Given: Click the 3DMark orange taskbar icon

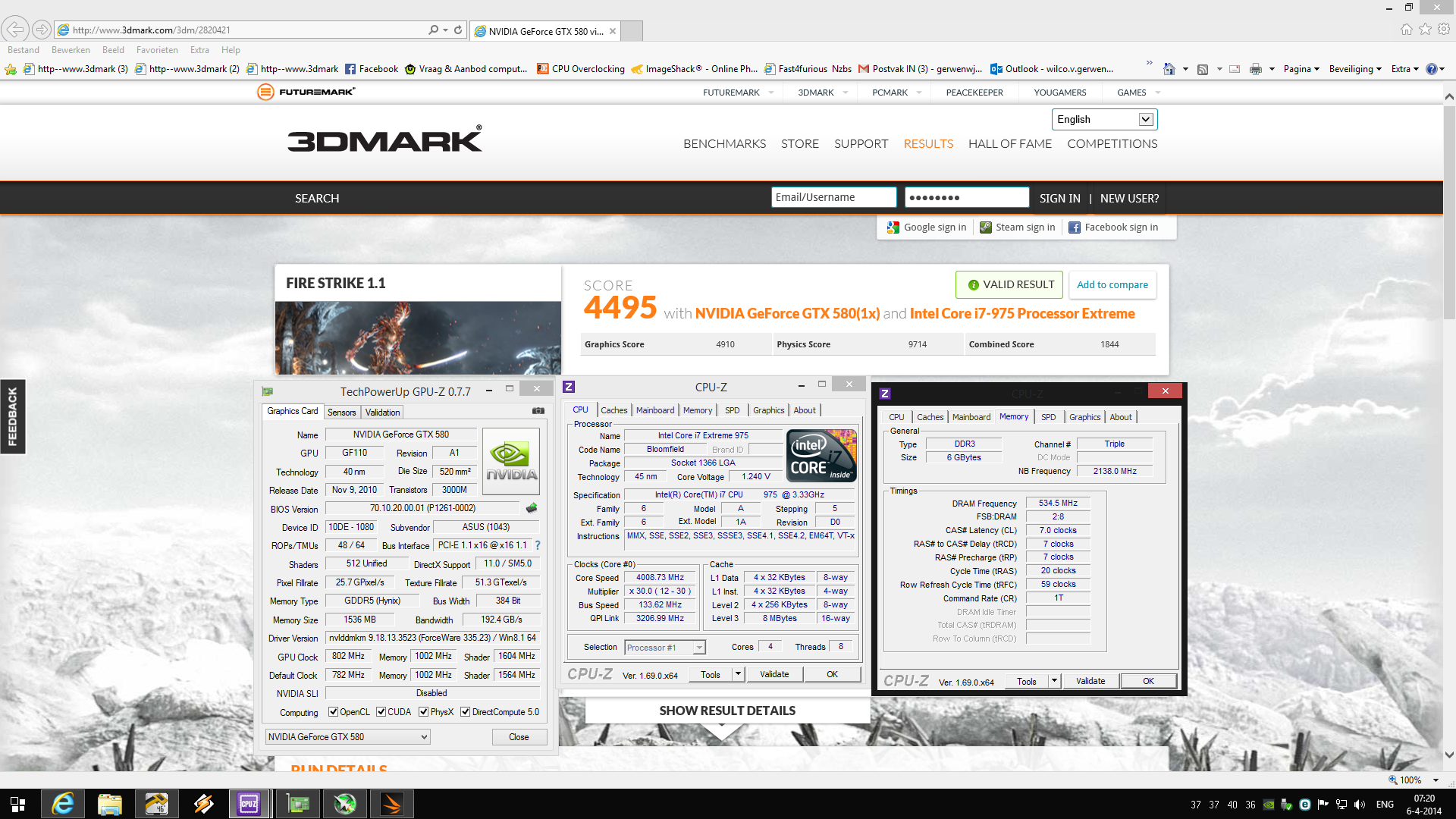Looking at the screenshot, I should (392, 804).
